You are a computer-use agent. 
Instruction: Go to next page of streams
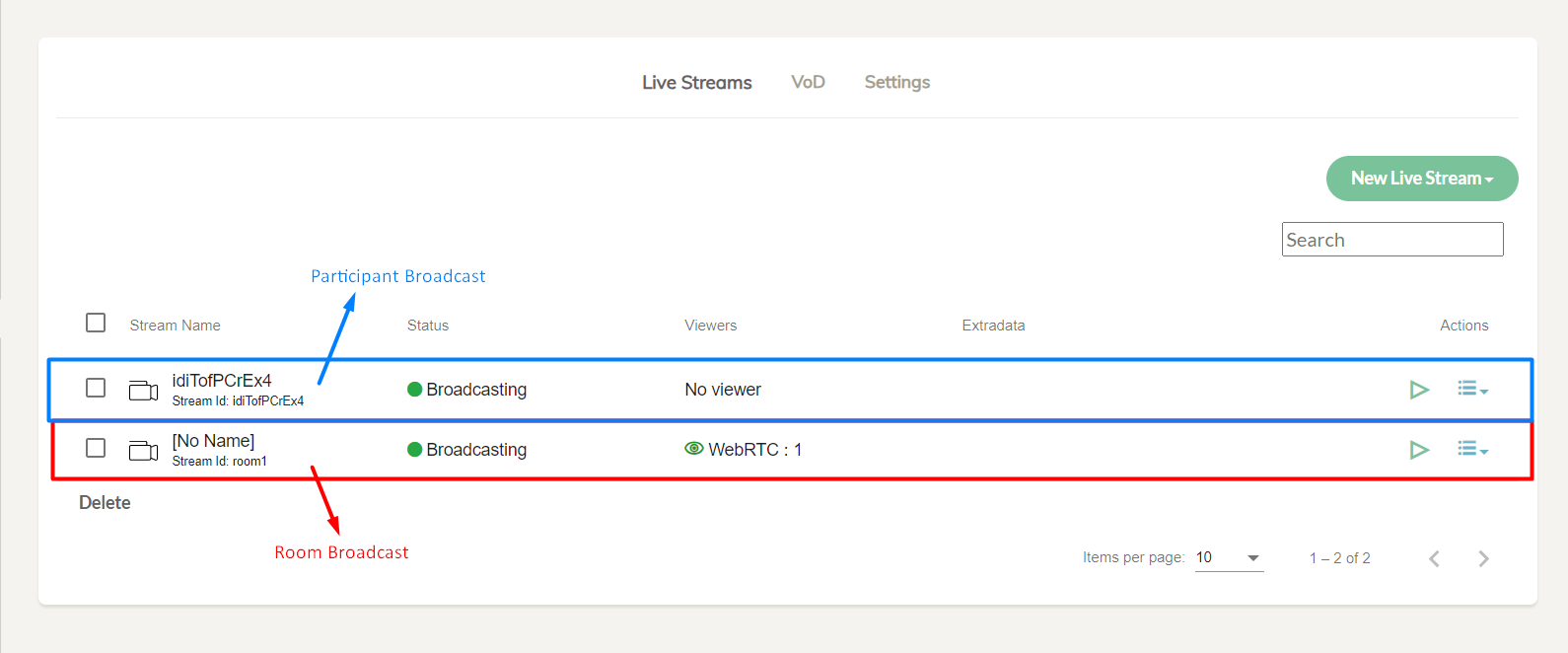(x=1483, y=558)
